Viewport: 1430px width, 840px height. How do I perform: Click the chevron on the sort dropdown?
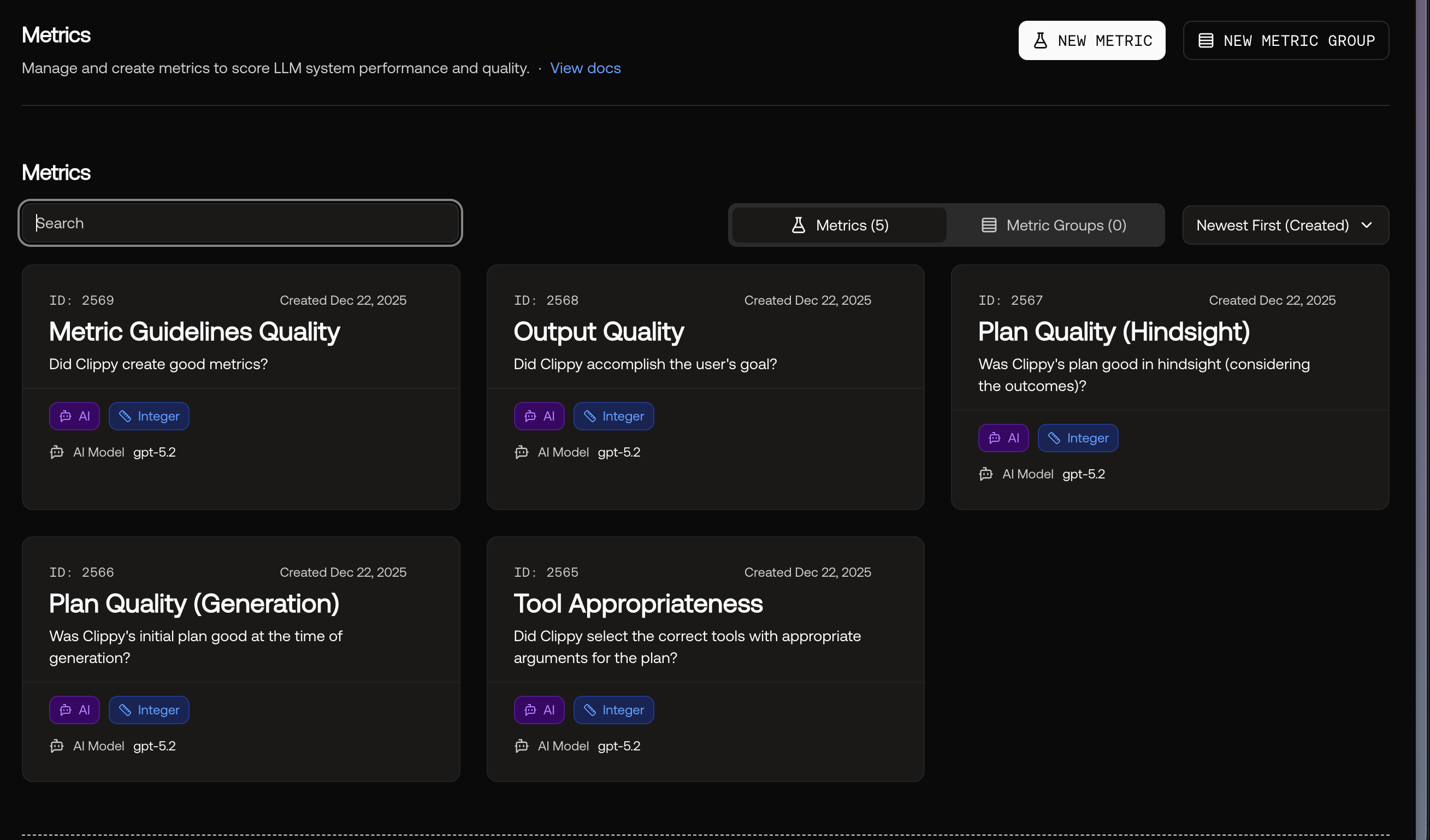point(1367,226)
